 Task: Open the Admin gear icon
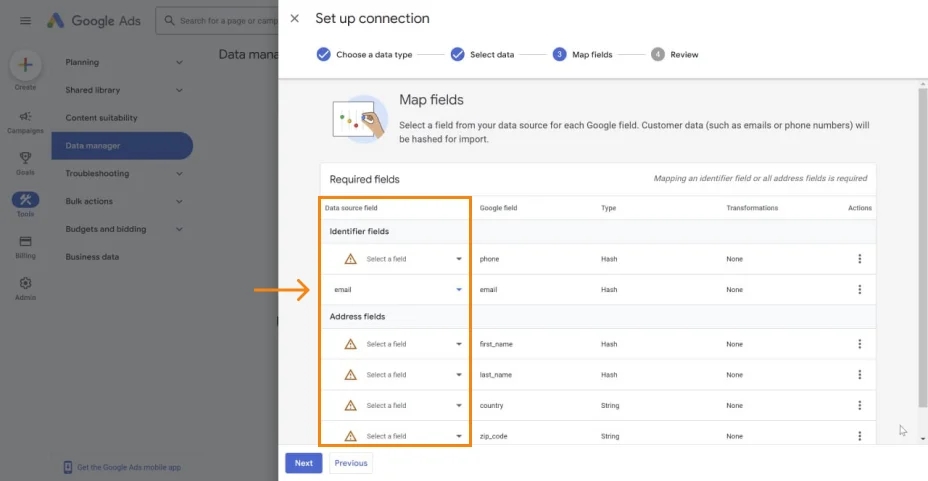(25, 283)
